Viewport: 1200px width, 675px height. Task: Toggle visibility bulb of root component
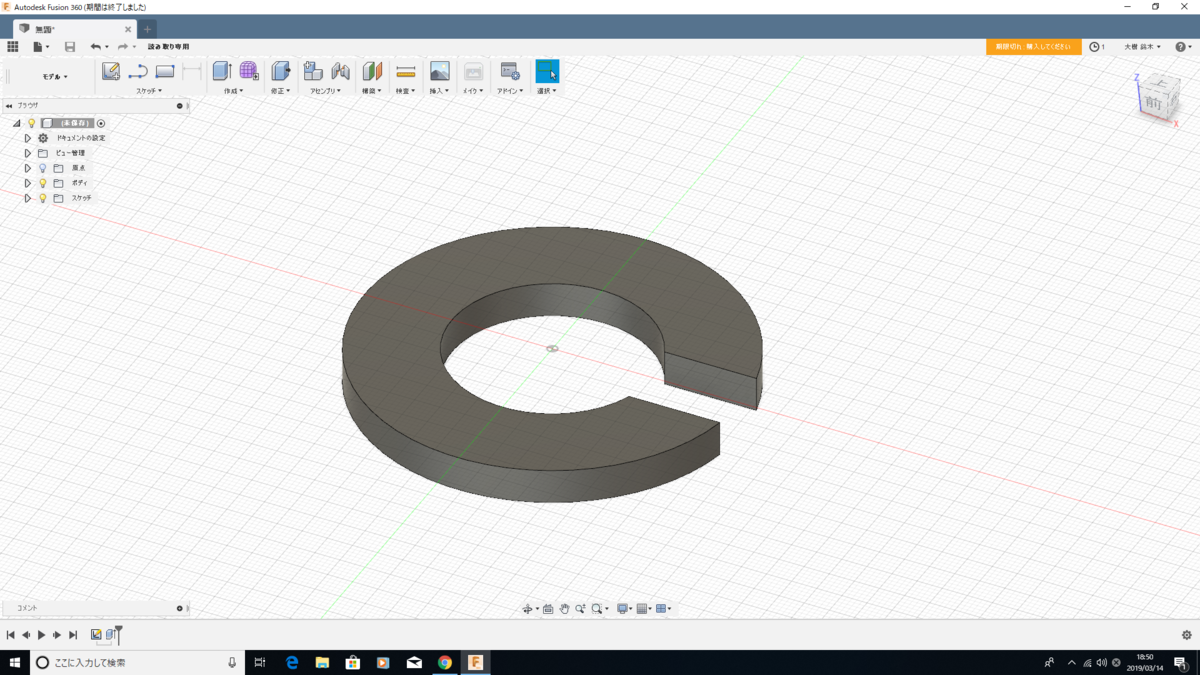click(31, 123)
